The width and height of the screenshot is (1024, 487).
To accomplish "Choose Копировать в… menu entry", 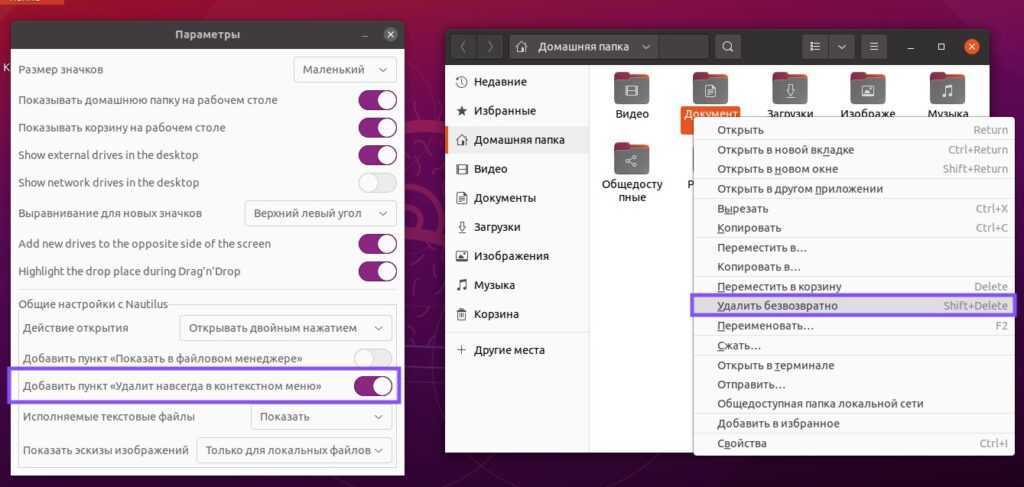I will point(854,267).
